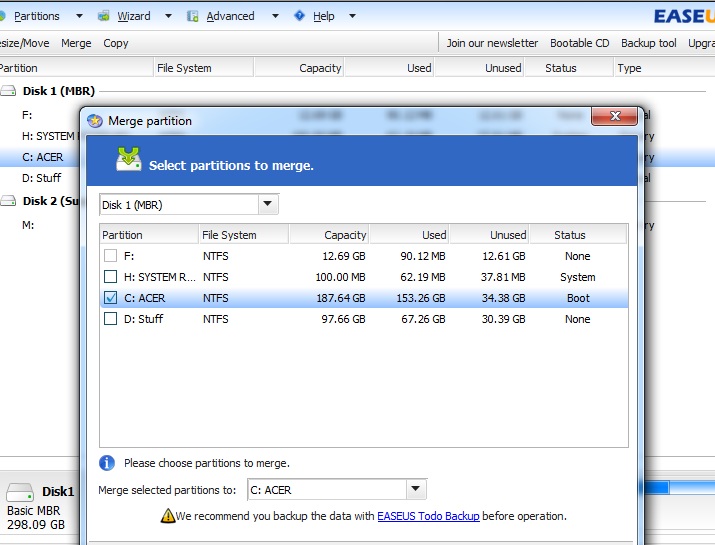Open the Merge selected partitions to dropdown

tap(415, 489)
